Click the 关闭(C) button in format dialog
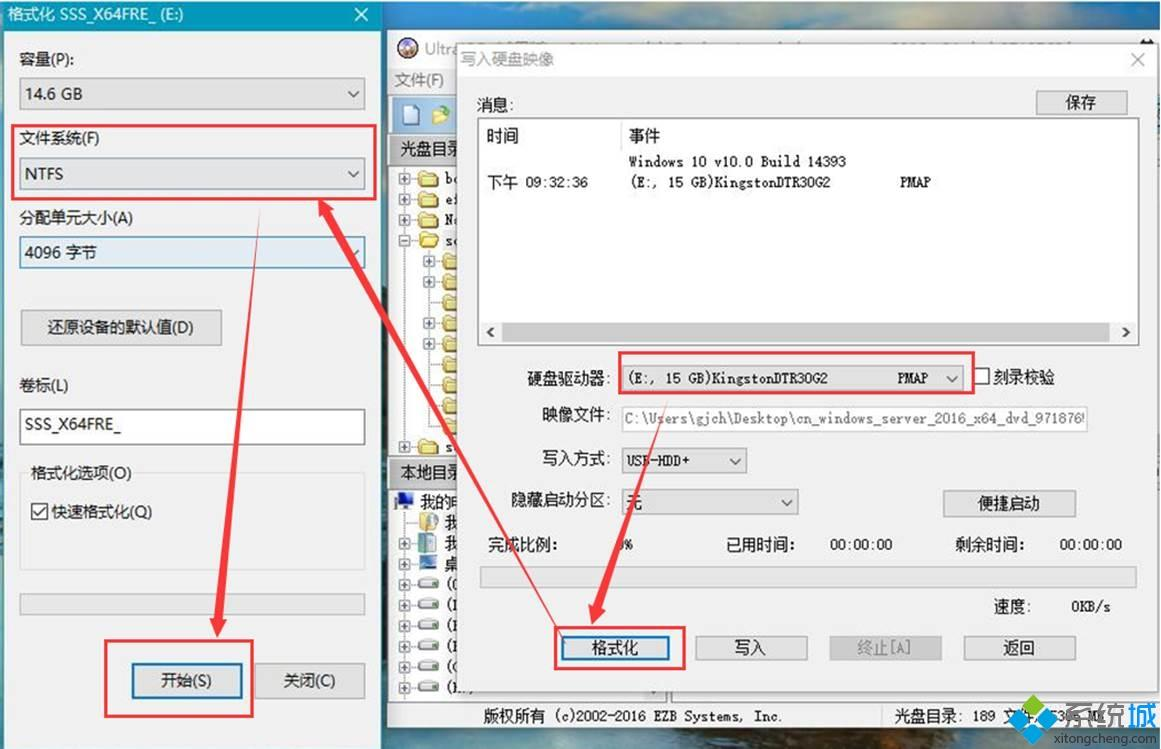The height and width of the screenshot is (749, 1161). [x=310, y=680]
